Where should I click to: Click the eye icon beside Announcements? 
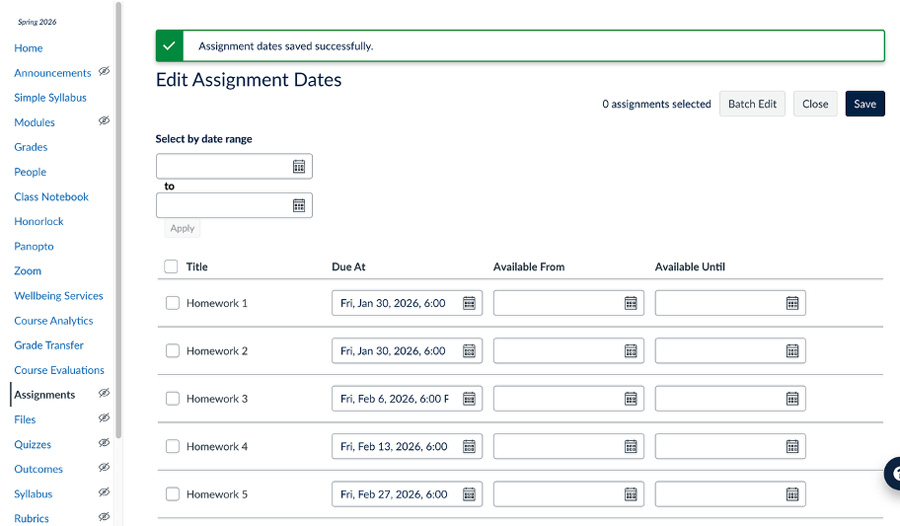pyautogui.click(x=104, y=72)
